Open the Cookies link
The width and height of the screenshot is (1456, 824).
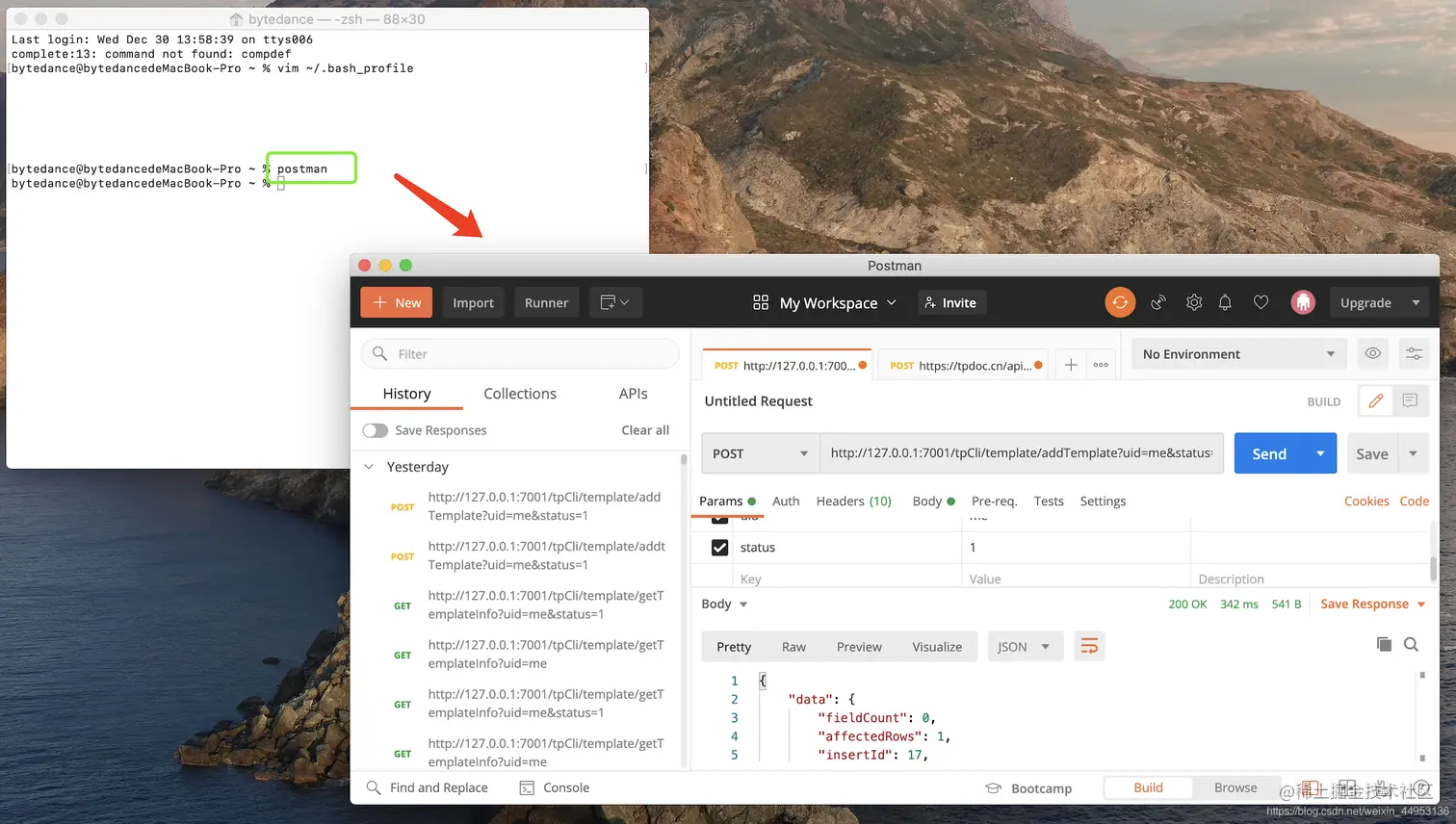(1366, 501)
